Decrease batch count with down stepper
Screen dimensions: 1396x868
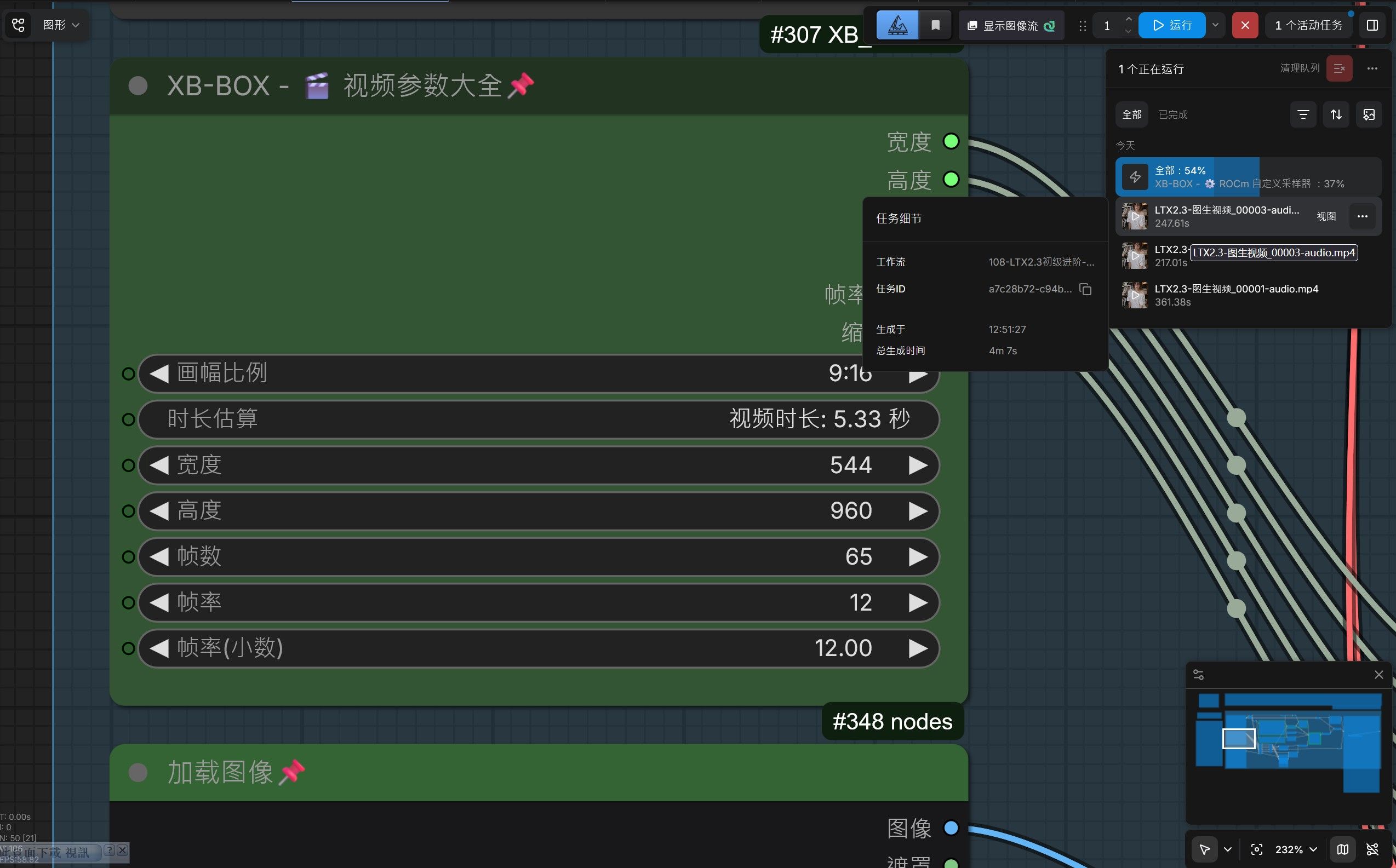pos(1129,32)
